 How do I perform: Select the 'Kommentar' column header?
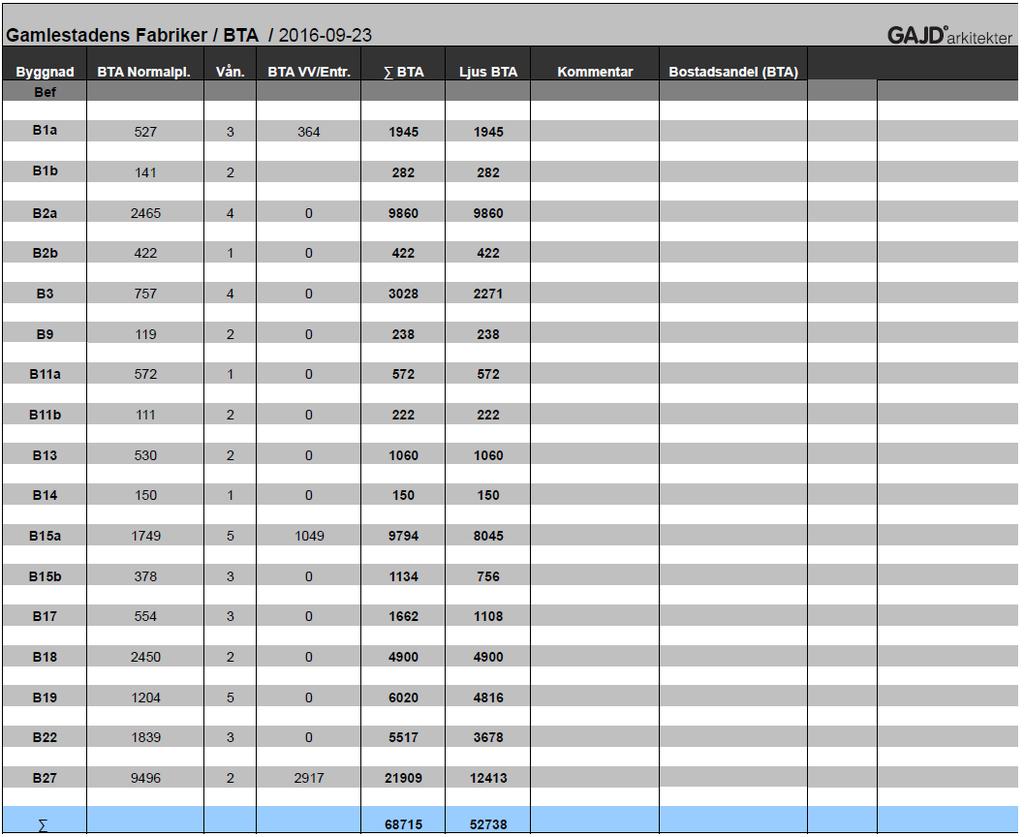click(595, 72)
